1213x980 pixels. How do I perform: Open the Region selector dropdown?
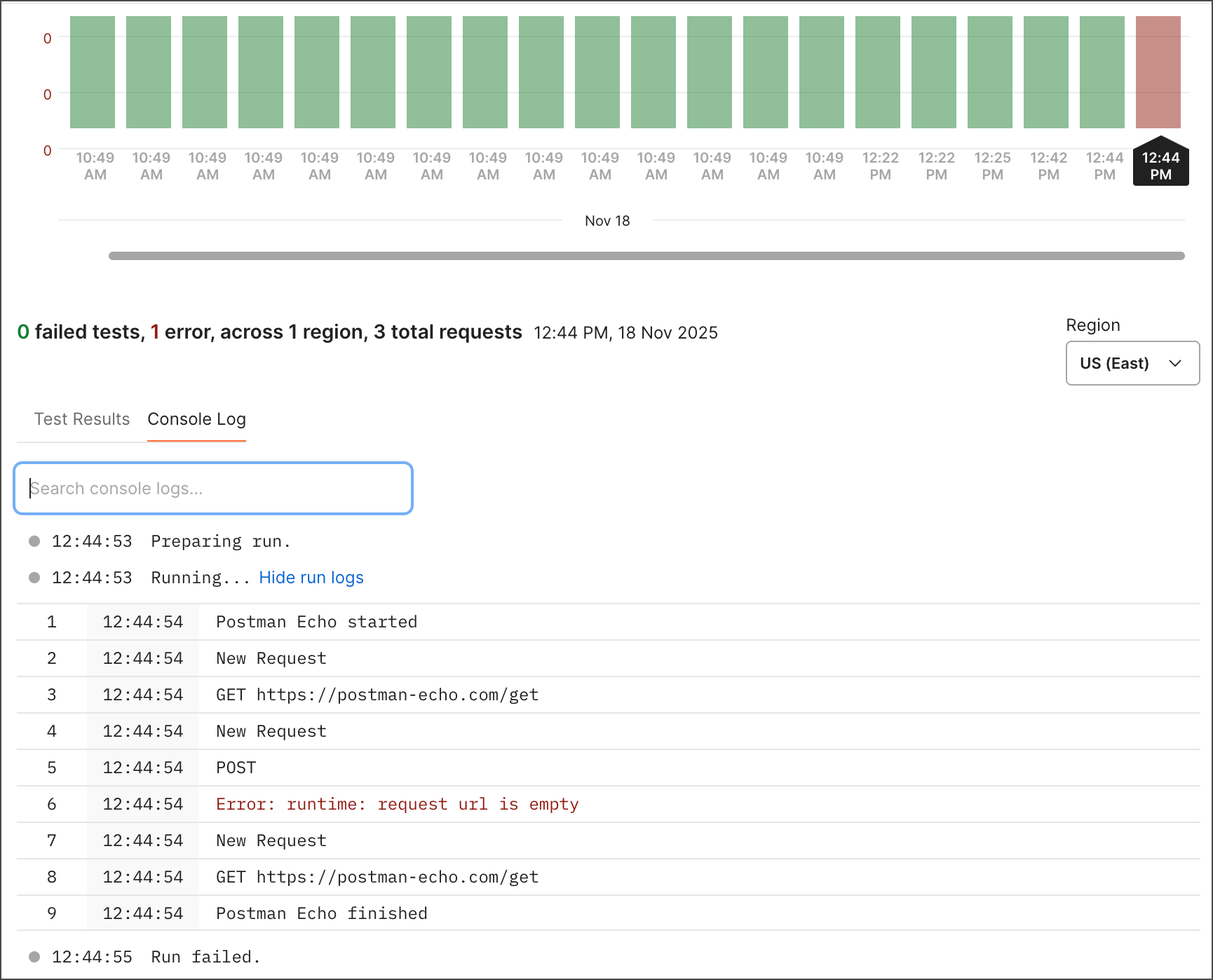1132,363
